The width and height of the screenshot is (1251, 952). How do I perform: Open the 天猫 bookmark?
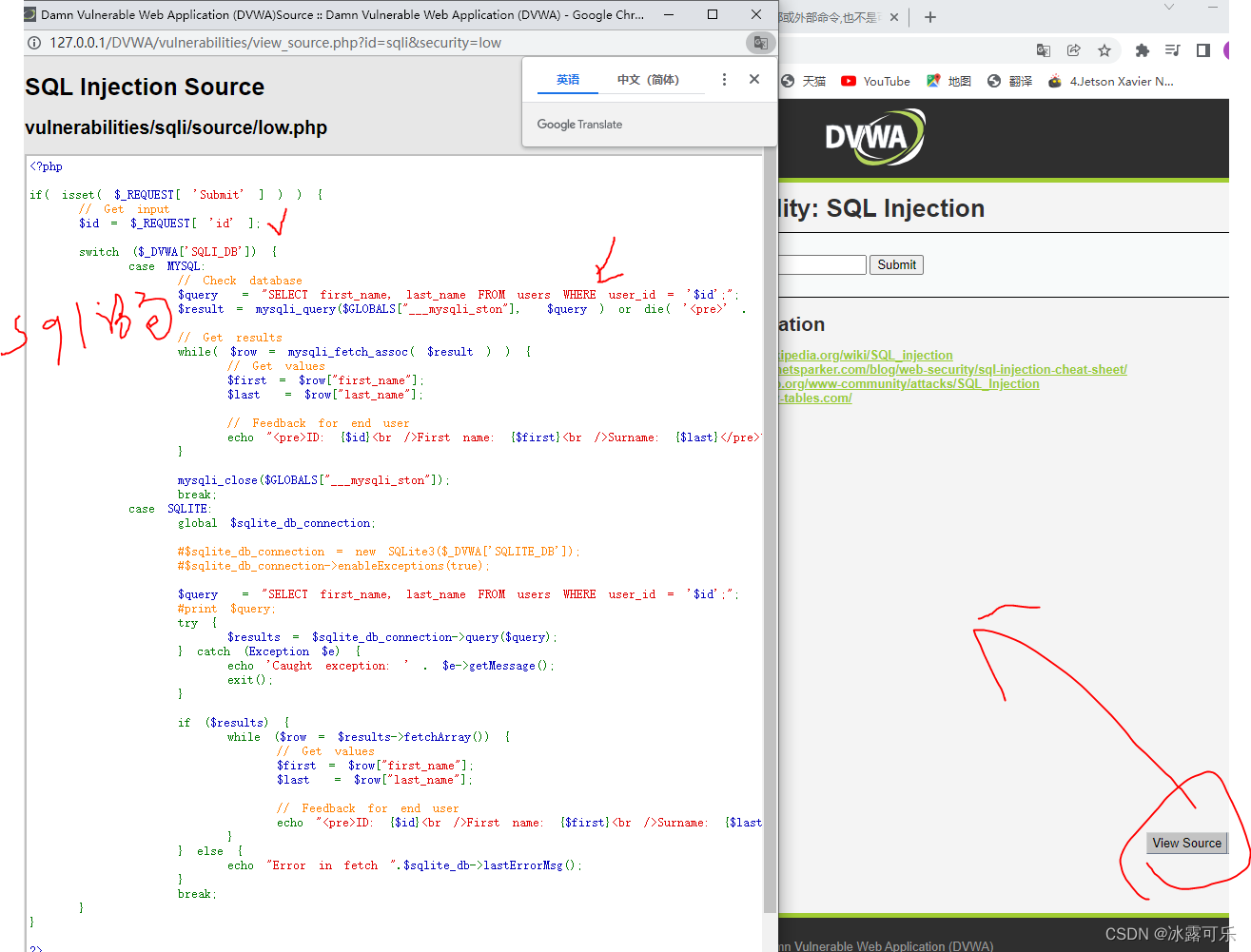click(803, 82)
